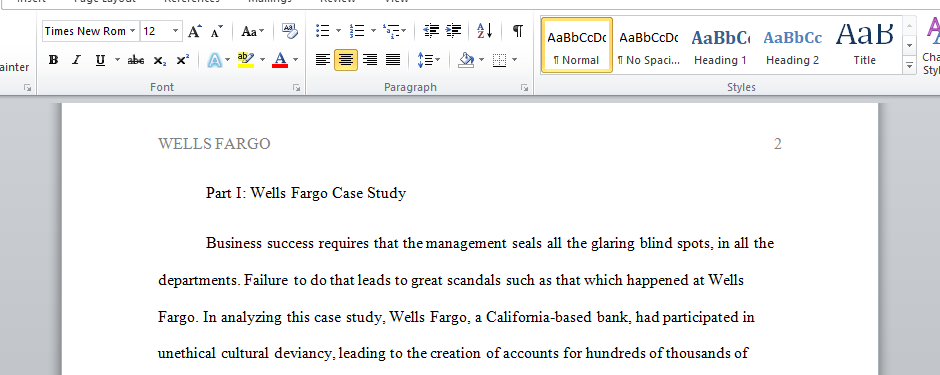Apply yellow text highlight color

[246, 60]
